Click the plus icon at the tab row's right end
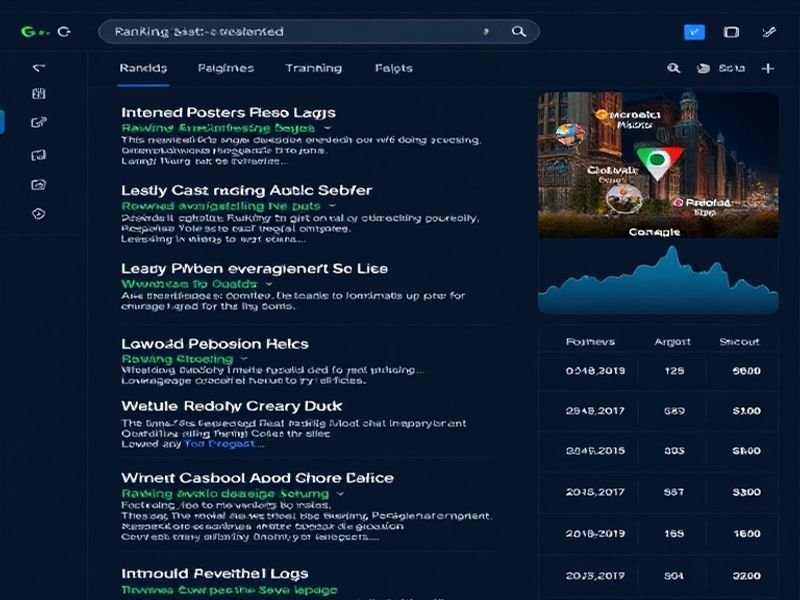 [x=767, y=68]
